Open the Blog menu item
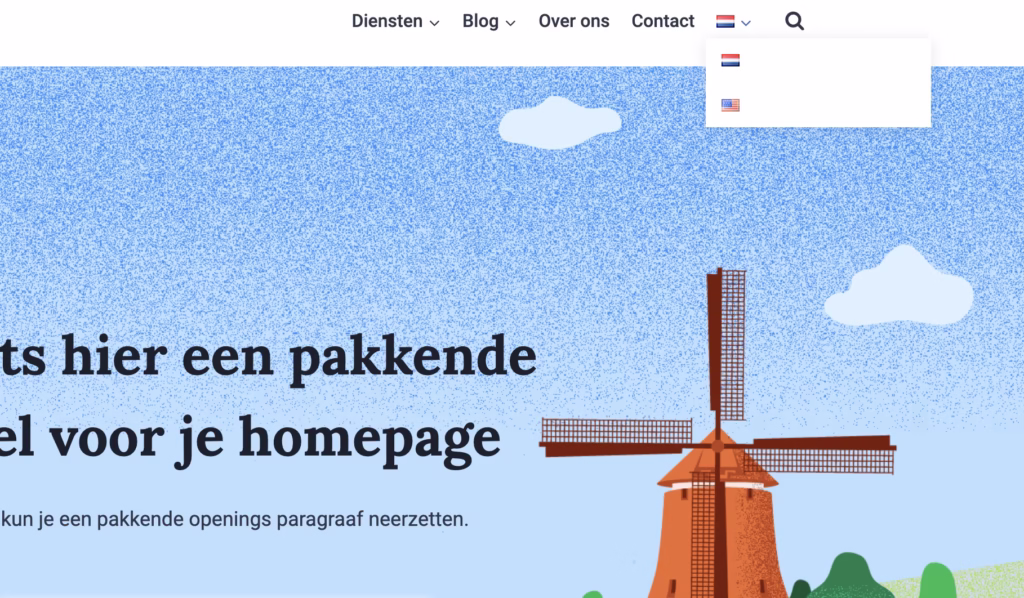The width and height of the screenshot is (1024, 598). pos(480,21)
